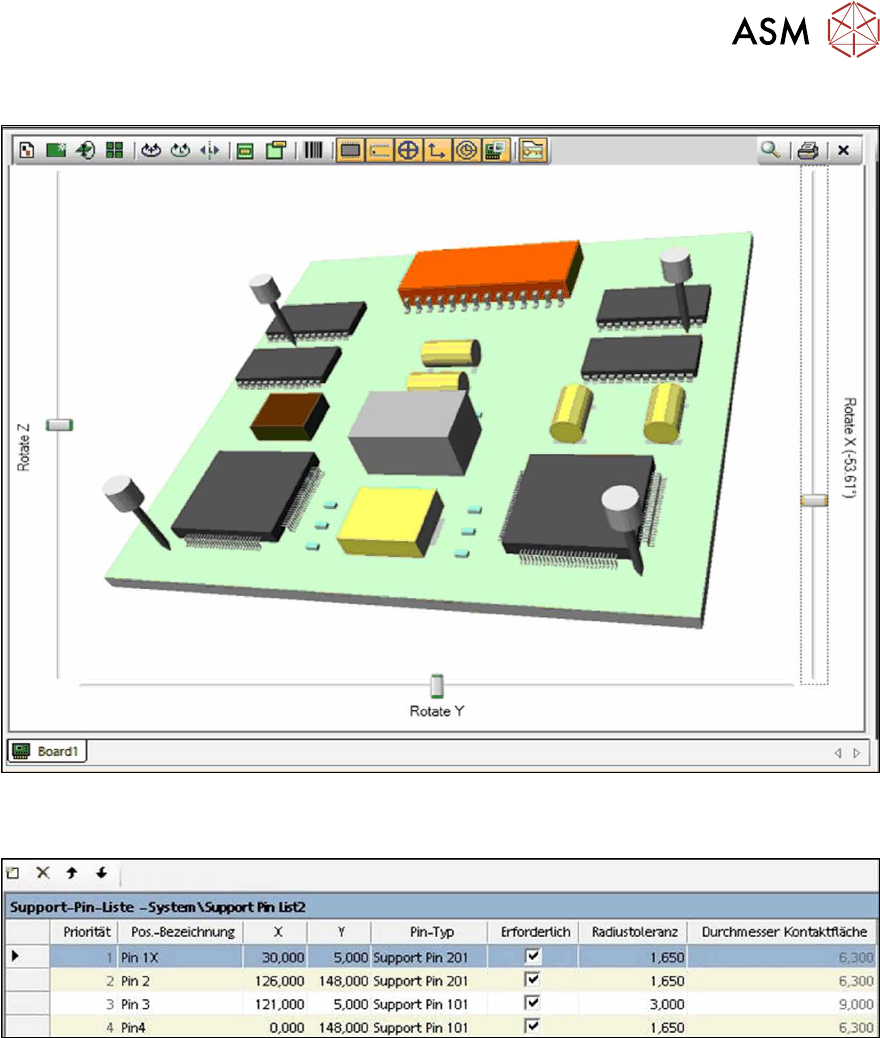This screenshot has width=880, height=1038.
Task: Select the 'Pin 1X' name cell
Action: point(180,957)
